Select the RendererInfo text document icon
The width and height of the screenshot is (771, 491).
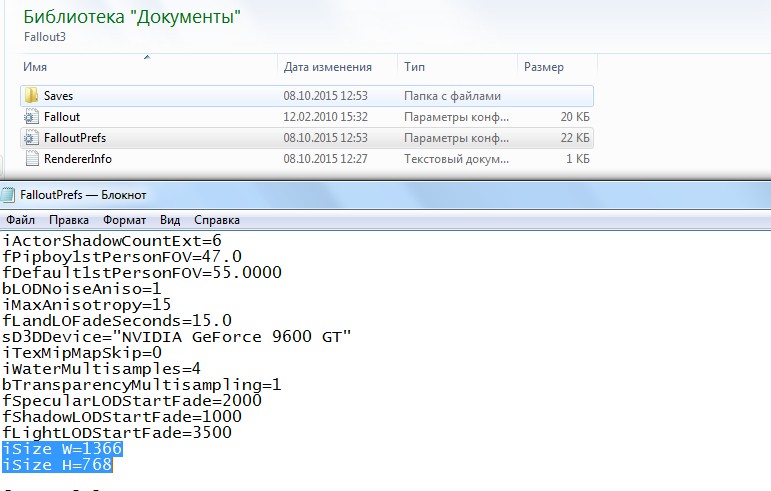click(x=31, y=159)
